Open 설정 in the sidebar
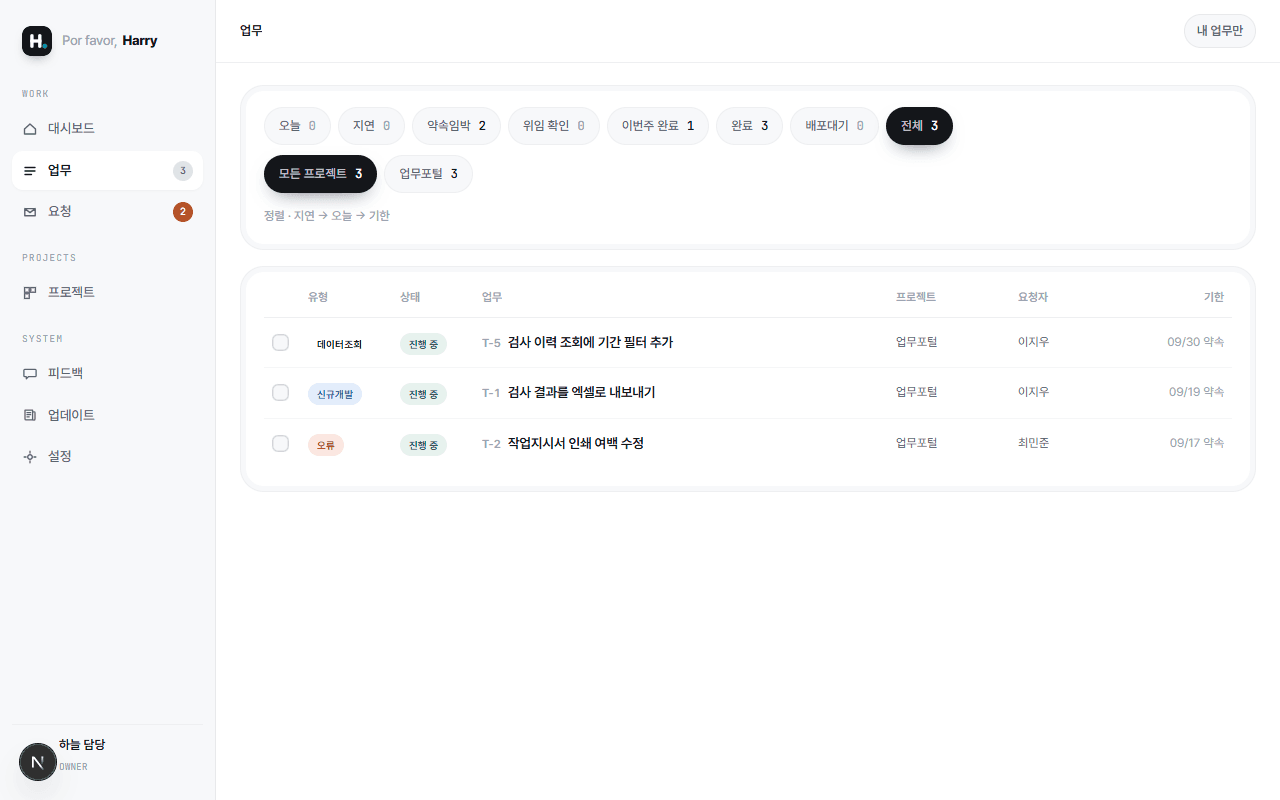 tap(107, 456)
